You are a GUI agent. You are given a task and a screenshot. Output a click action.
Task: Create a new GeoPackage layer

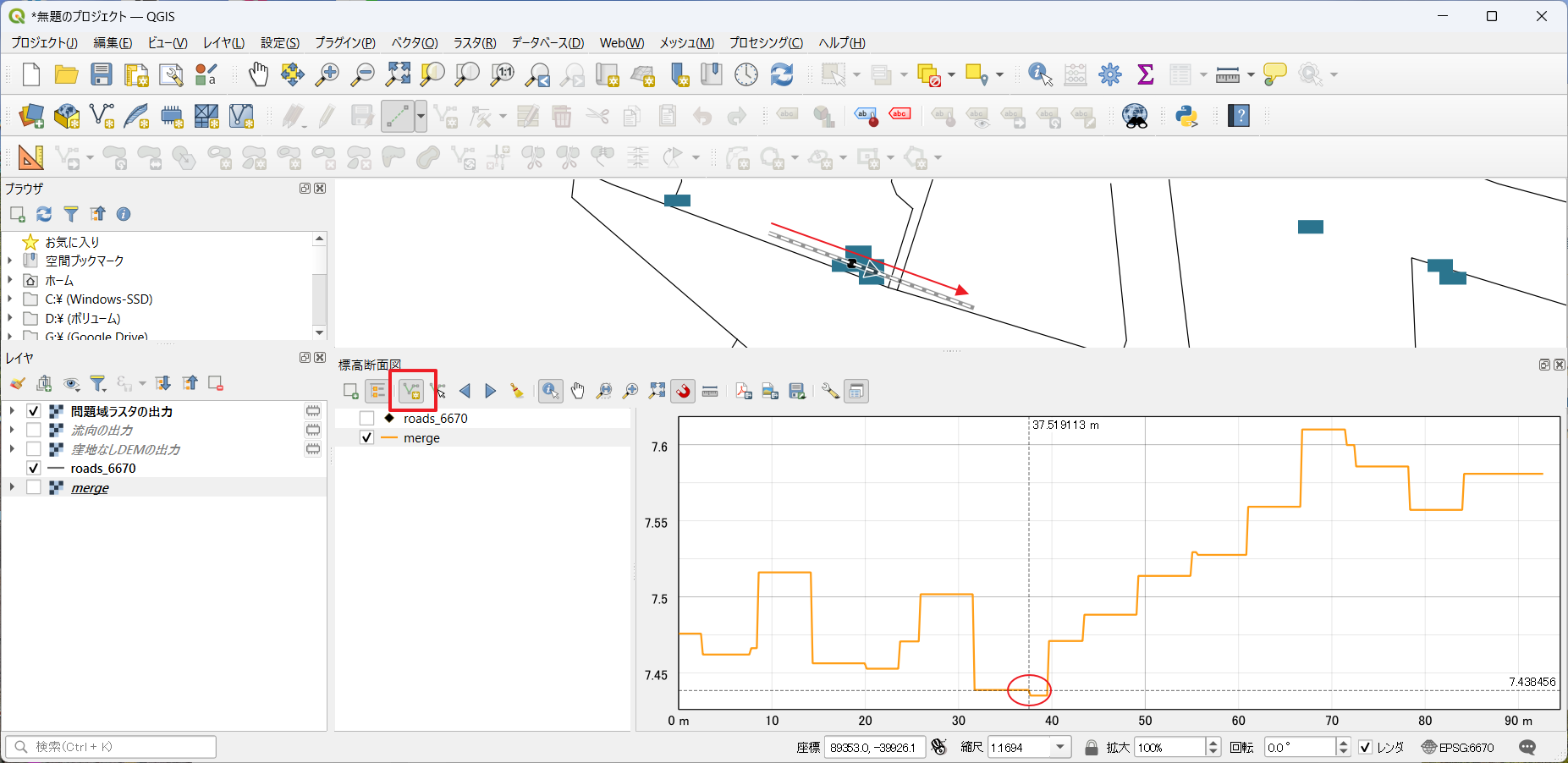67,116
